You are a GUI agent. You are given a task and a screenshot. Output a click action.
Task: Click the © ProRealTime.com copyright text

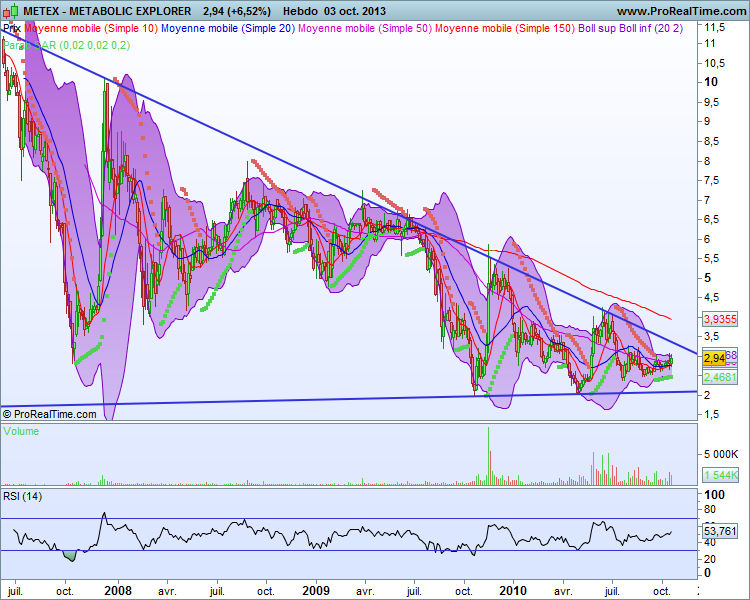[x=50, y=414]
